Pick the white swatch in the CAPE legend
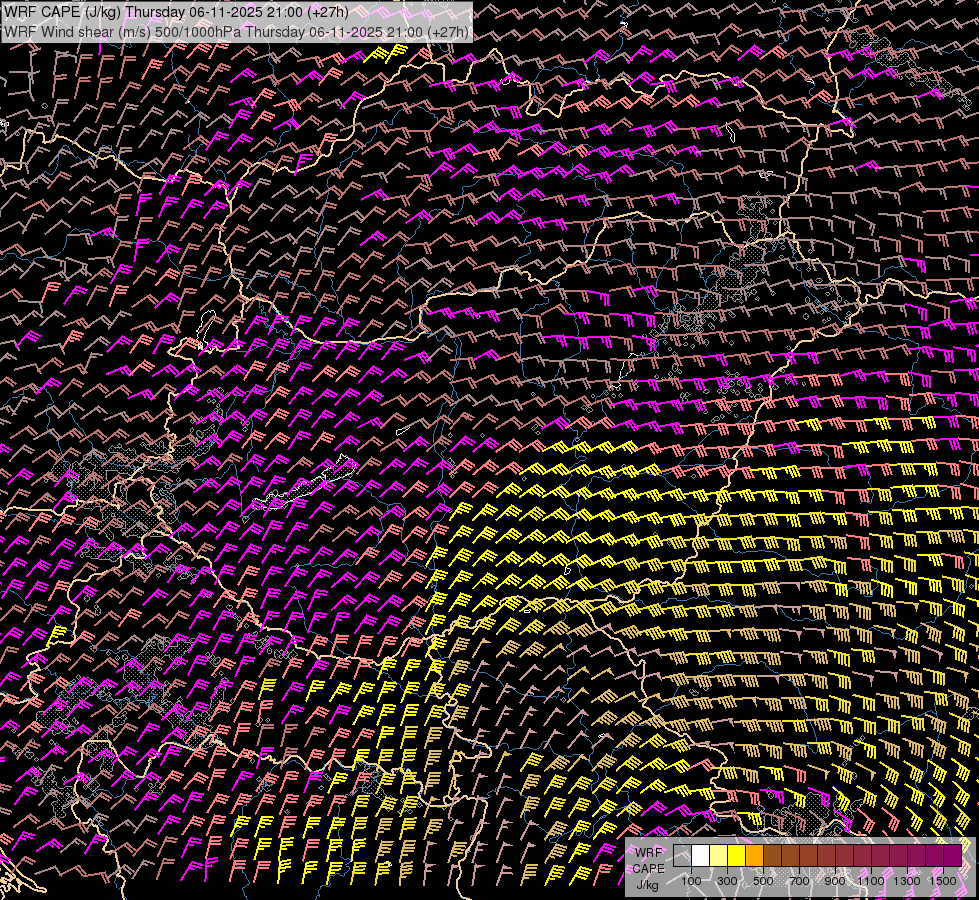Screen dimensions: 979x900 pos(700,856)
